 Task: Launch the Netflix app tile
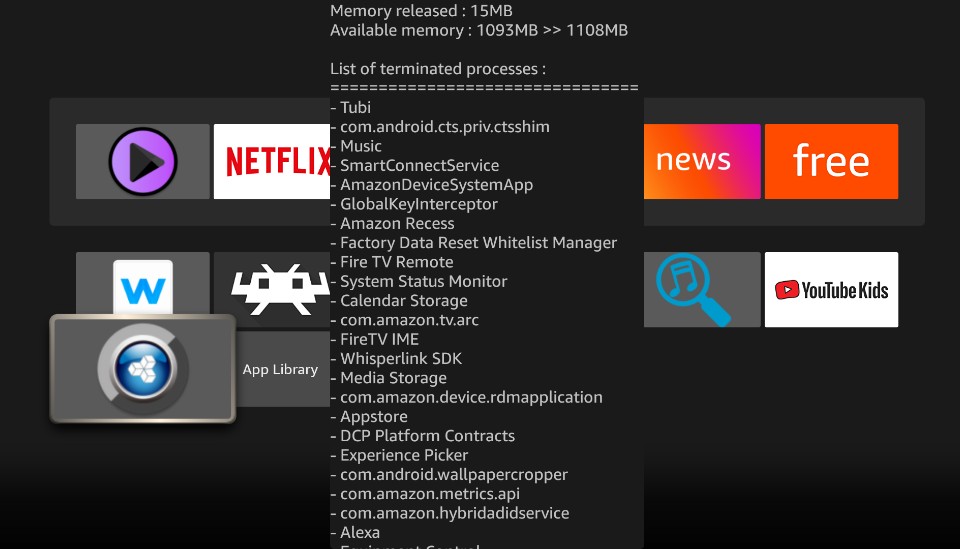pos(272,162)
